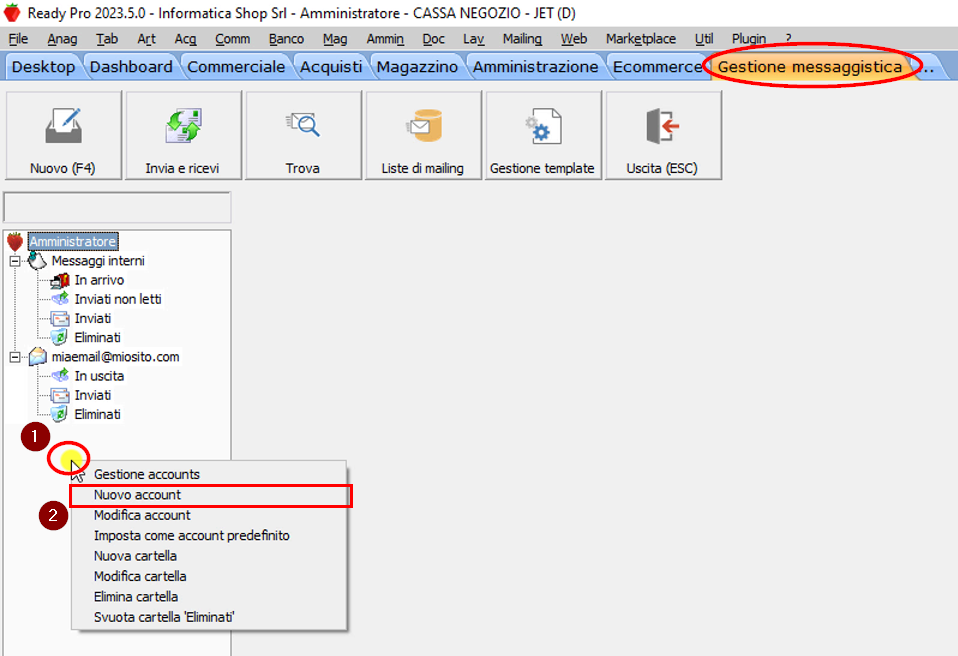Open the ? help menu
Viewport: 958px width, 656px height.
pyautogui.click(x=788, y=39)
